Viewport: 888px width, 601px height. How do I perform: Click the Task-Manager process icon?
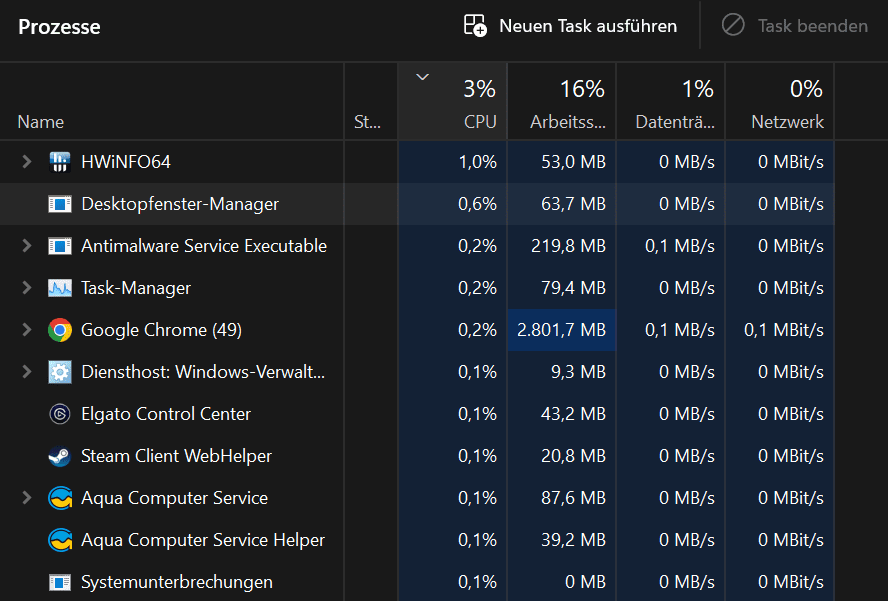pyautogui.click(x=59, y=288)
